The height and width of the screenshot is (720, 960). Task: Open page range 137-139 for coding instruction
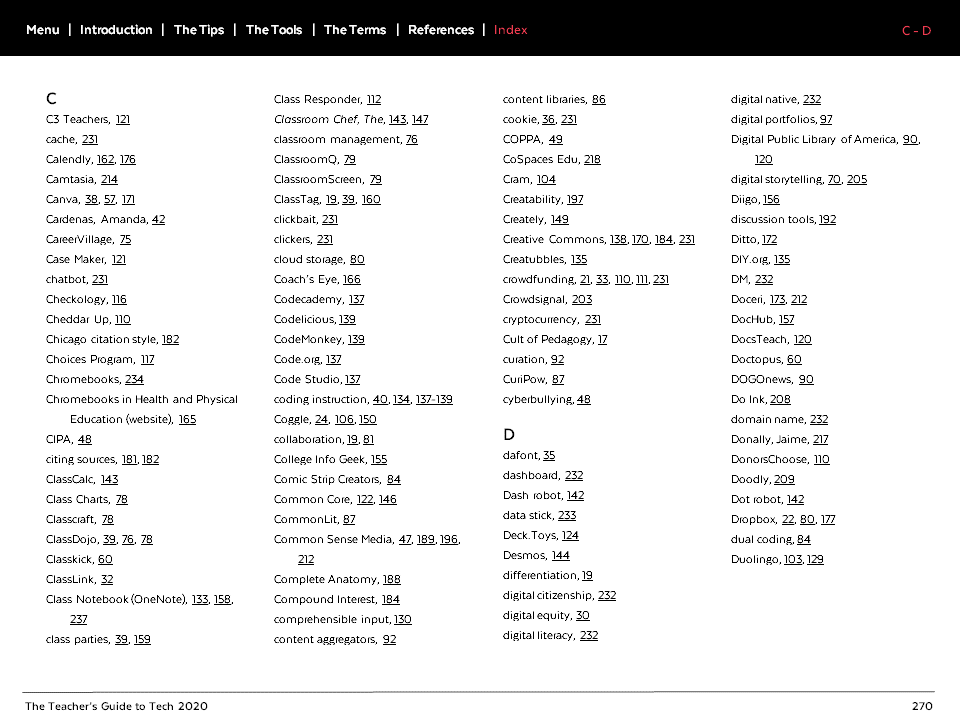coord(434,399)
